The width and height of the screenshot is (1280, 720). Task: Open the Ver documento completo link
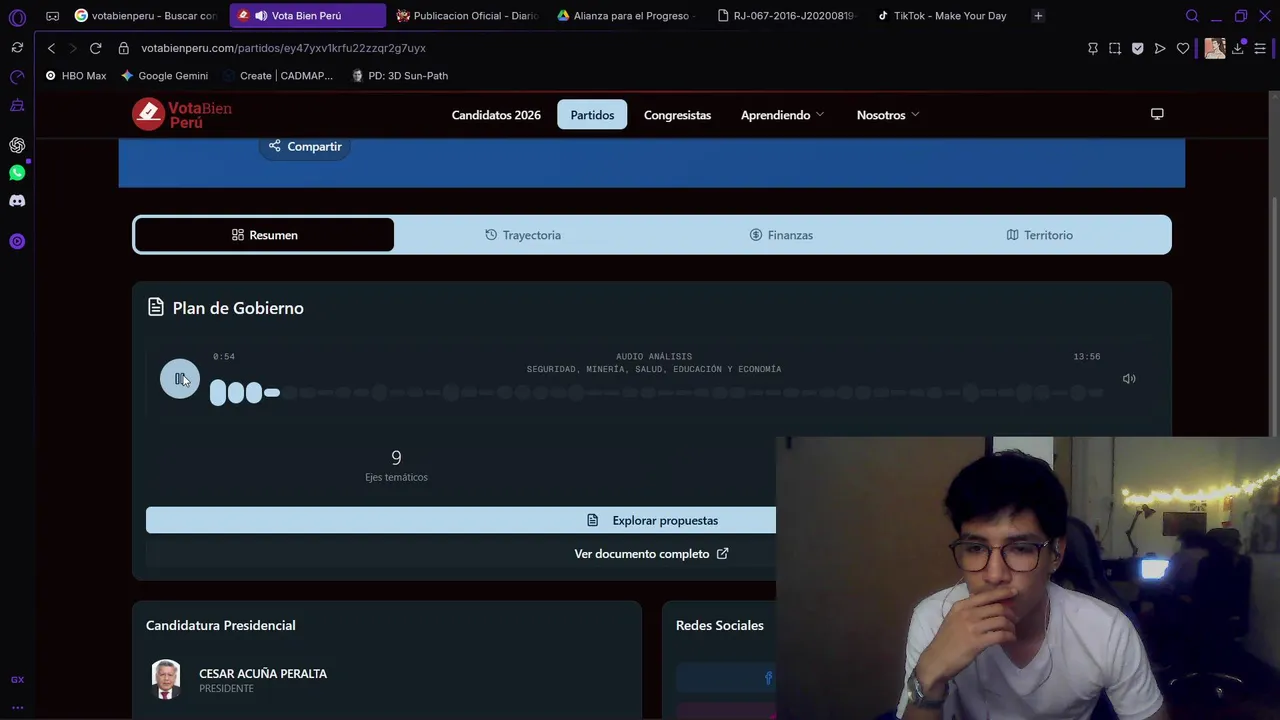click(651, 554)
